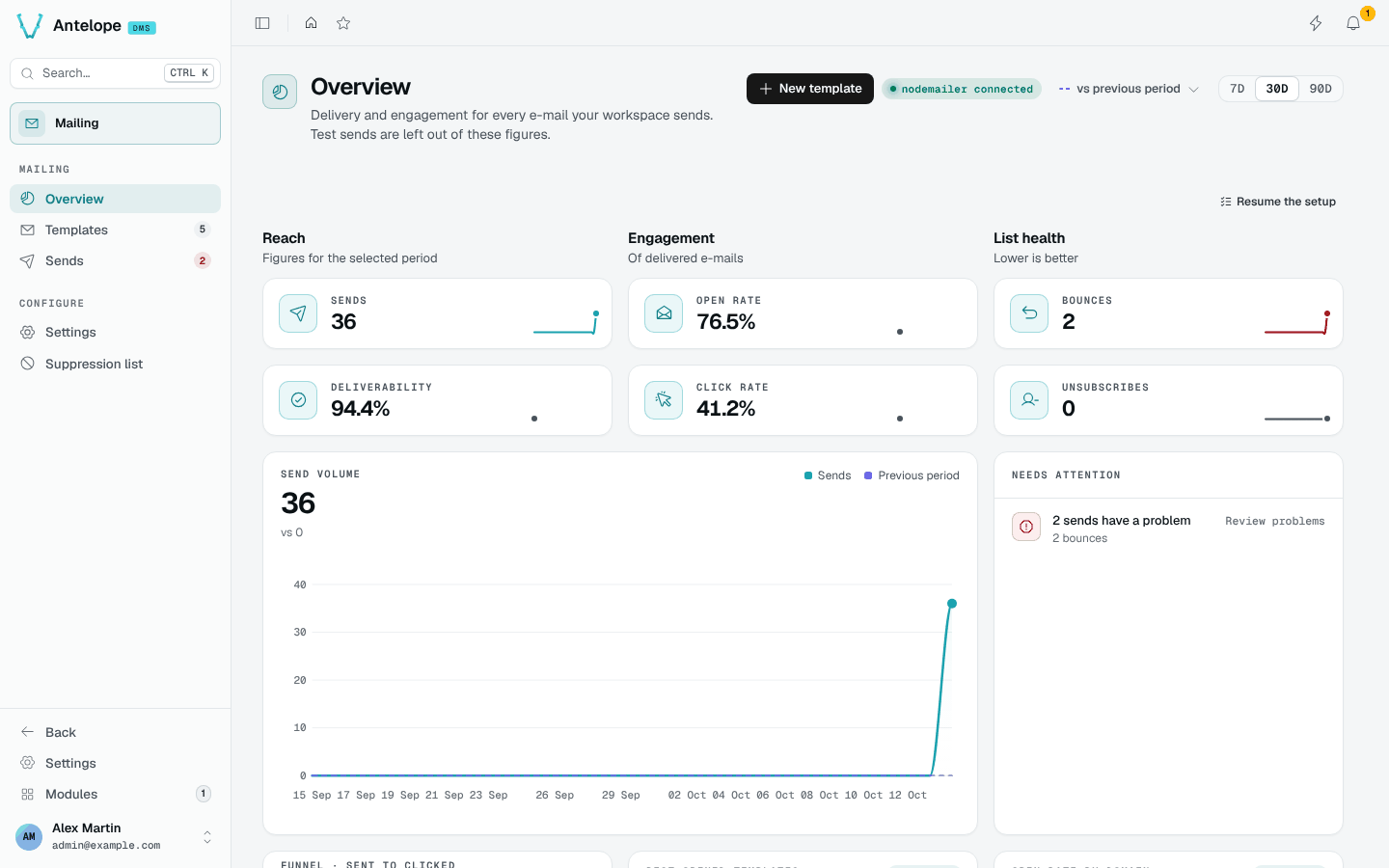Click the Alex Martin avatar
The image size is (1389, 868).
pos(29,836)
